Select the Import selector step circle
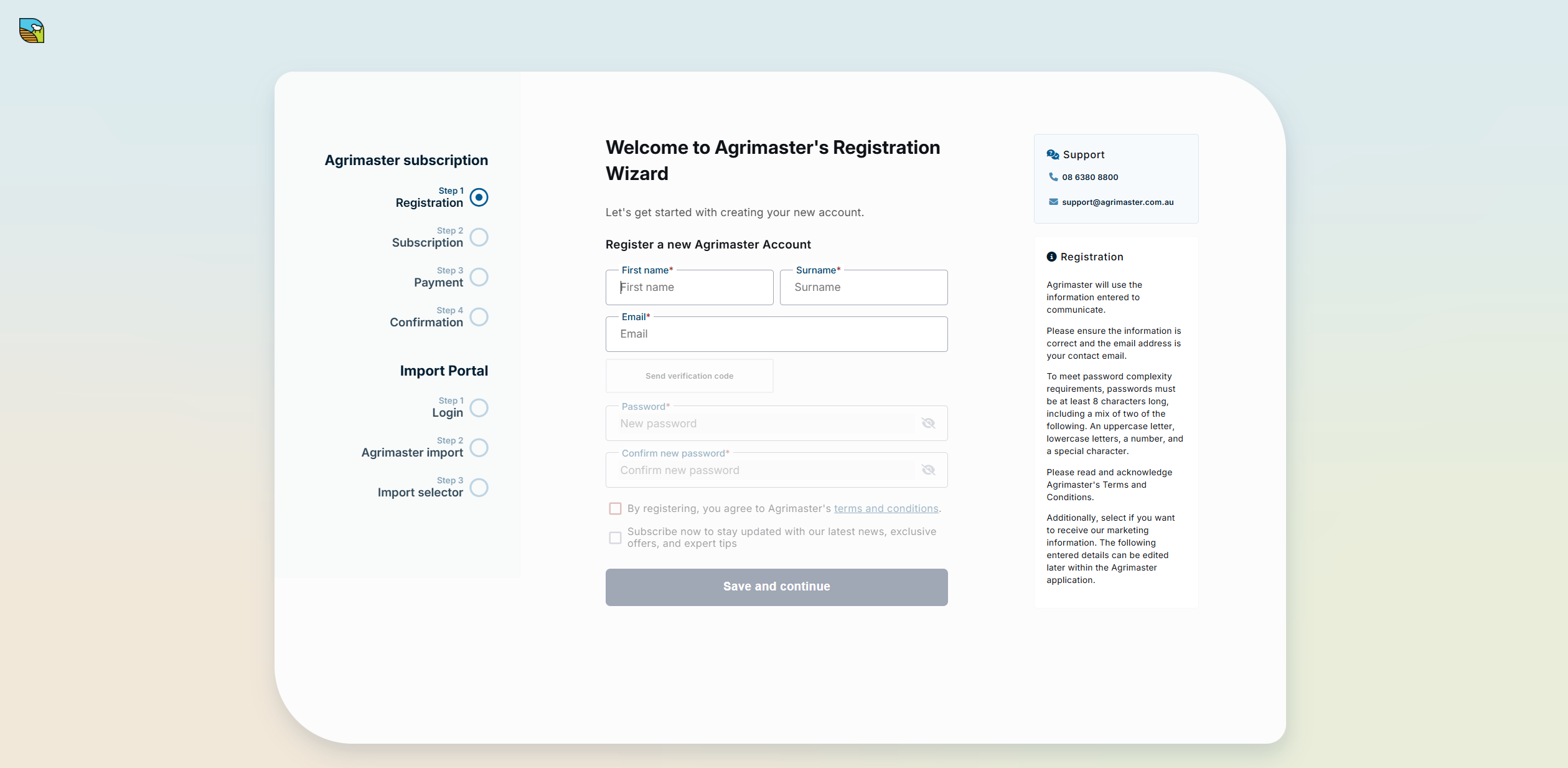This screenshot has height=768, width=1568. point(479,488)
